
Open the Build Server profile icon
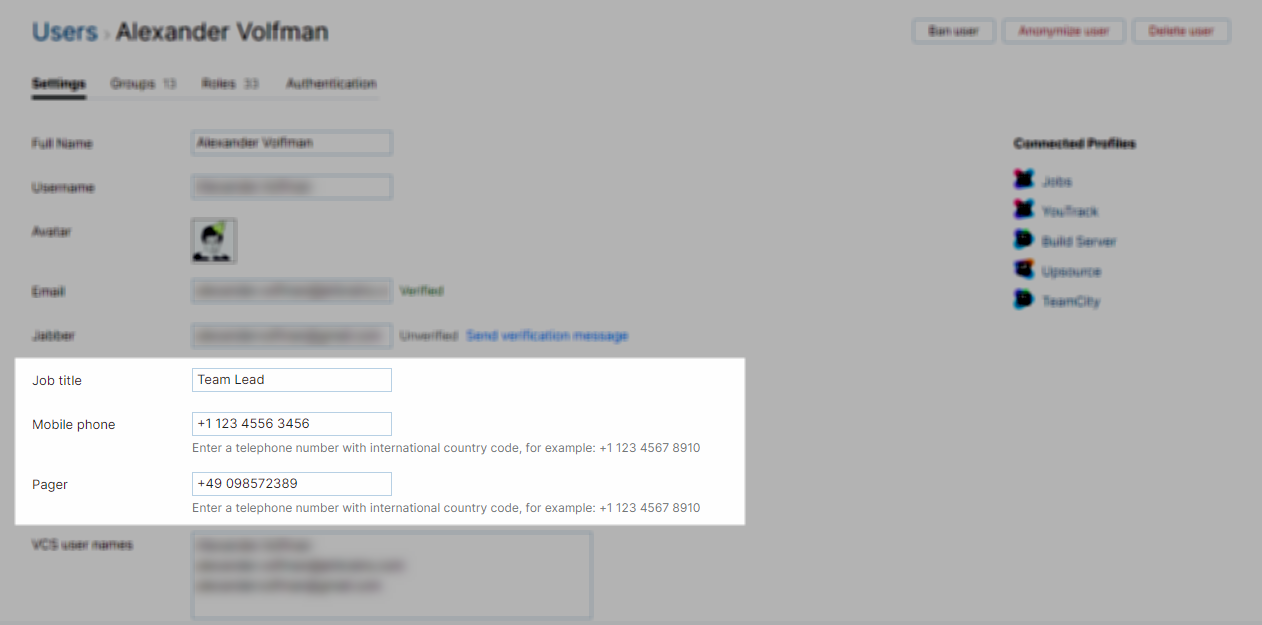tap(1023, 241)
